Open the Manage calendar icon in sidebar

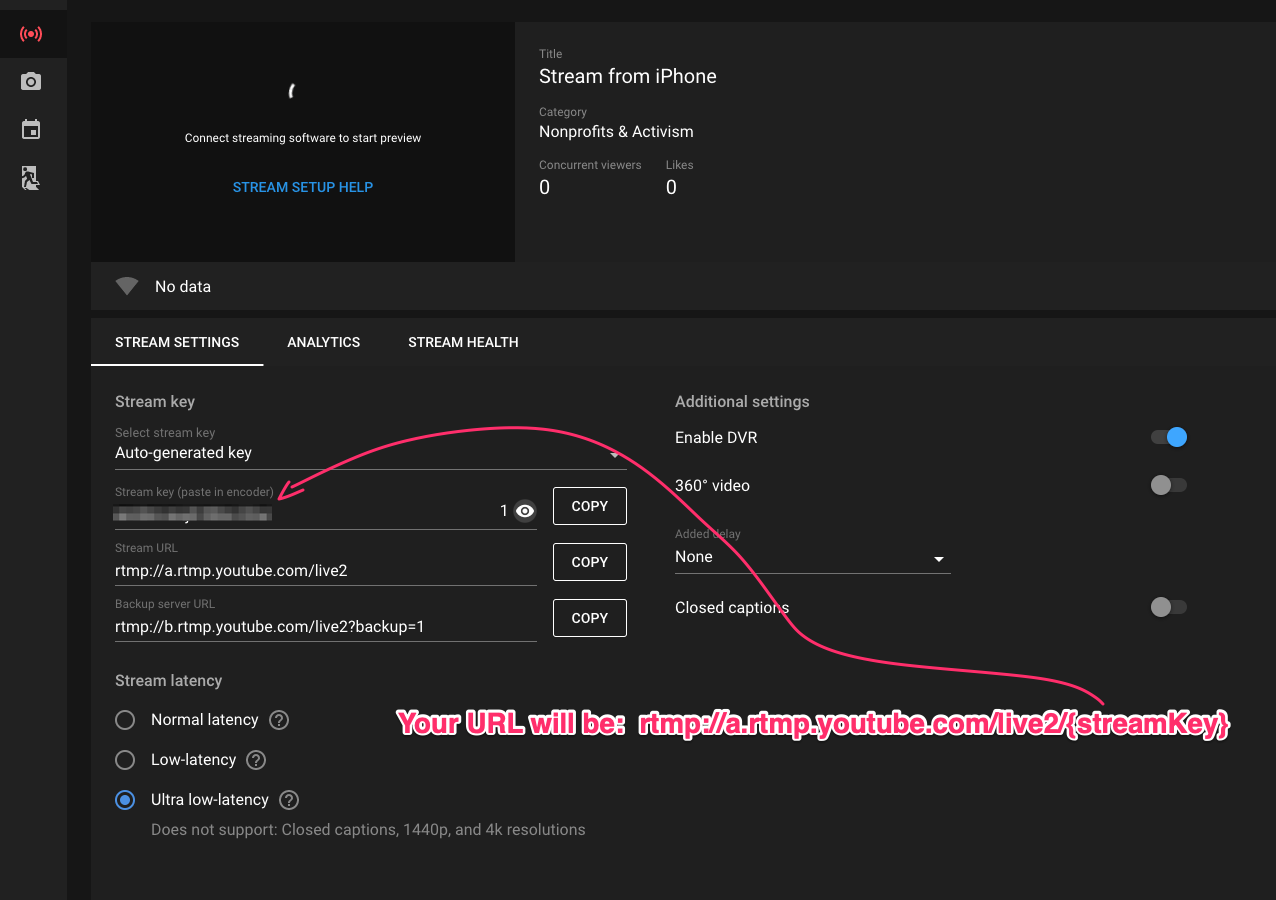coord(31,130)
